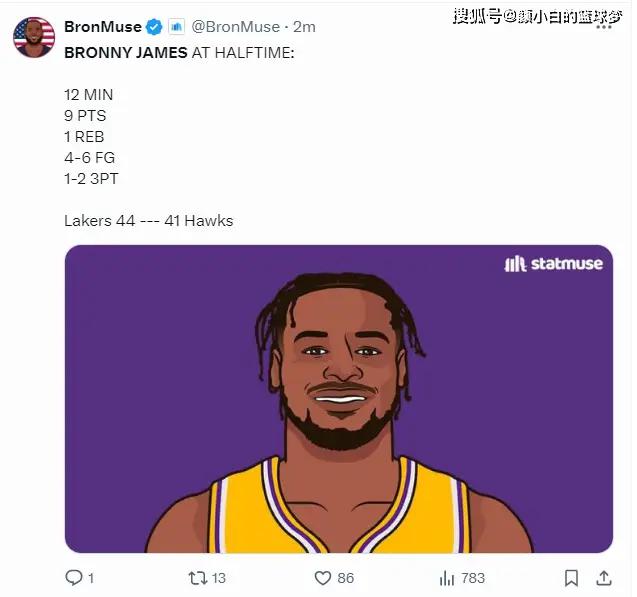Click the views count 783

pyautogui.click(x=473, y=578)
